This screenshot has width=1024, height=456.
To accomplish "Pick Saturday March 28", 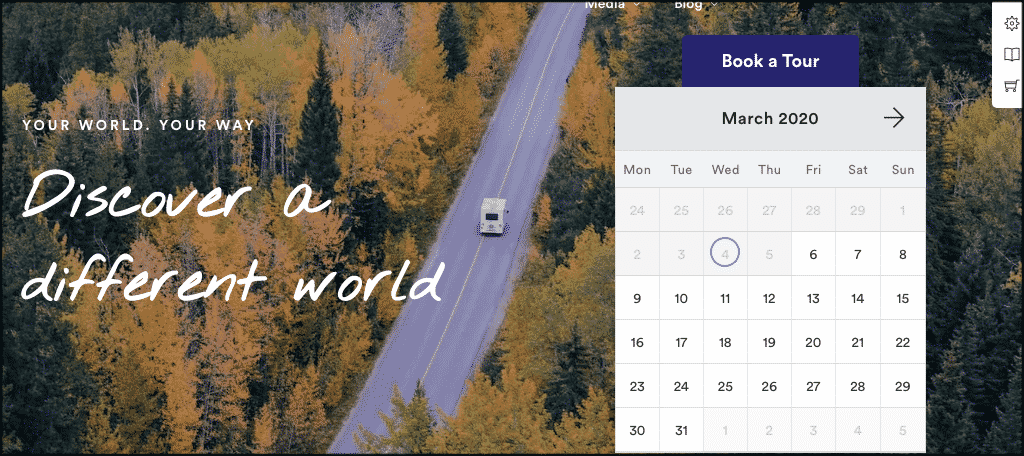I will tap(857, 386).
